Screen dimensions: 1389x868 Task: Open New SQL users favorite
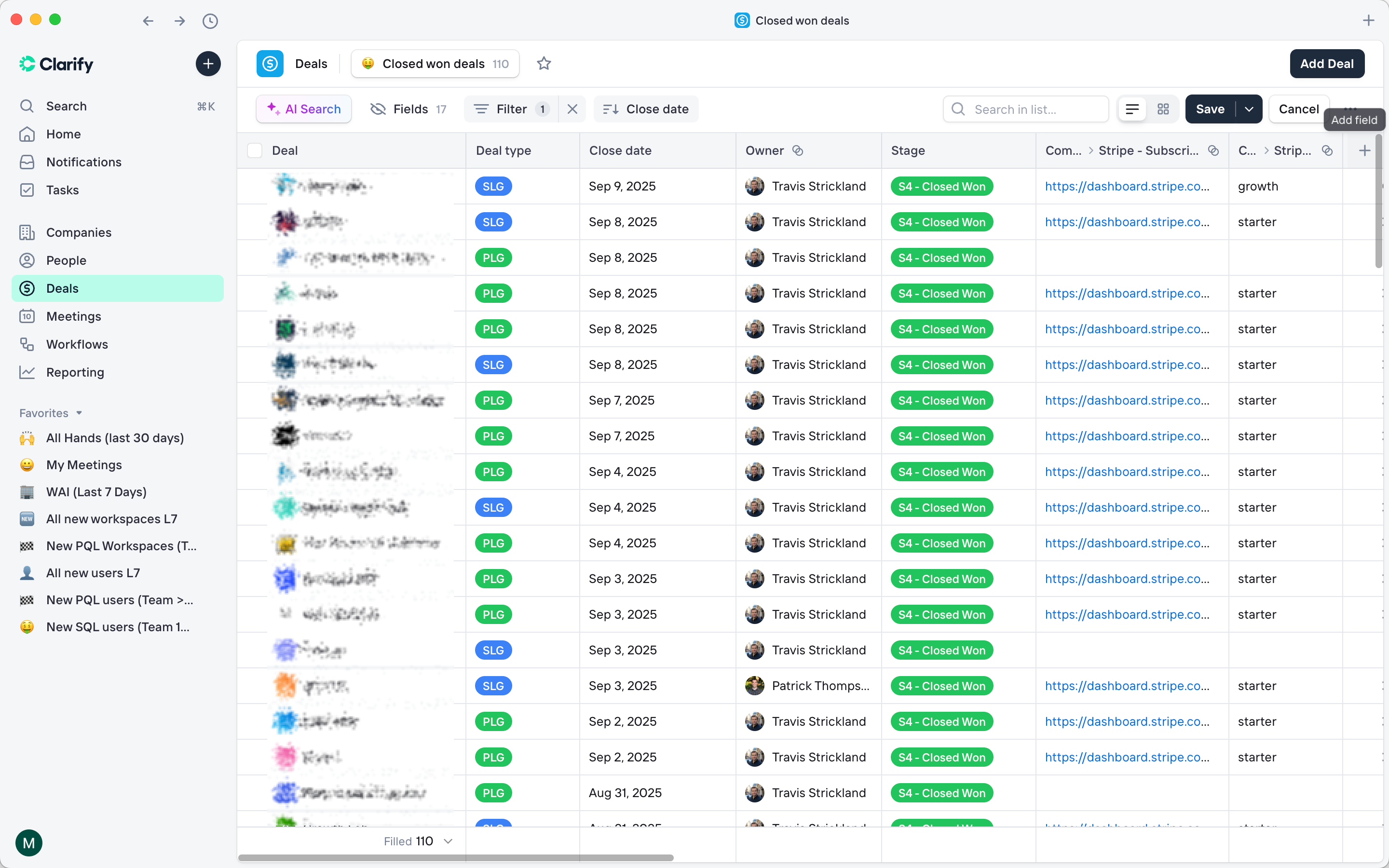click(x=118, y=627)
